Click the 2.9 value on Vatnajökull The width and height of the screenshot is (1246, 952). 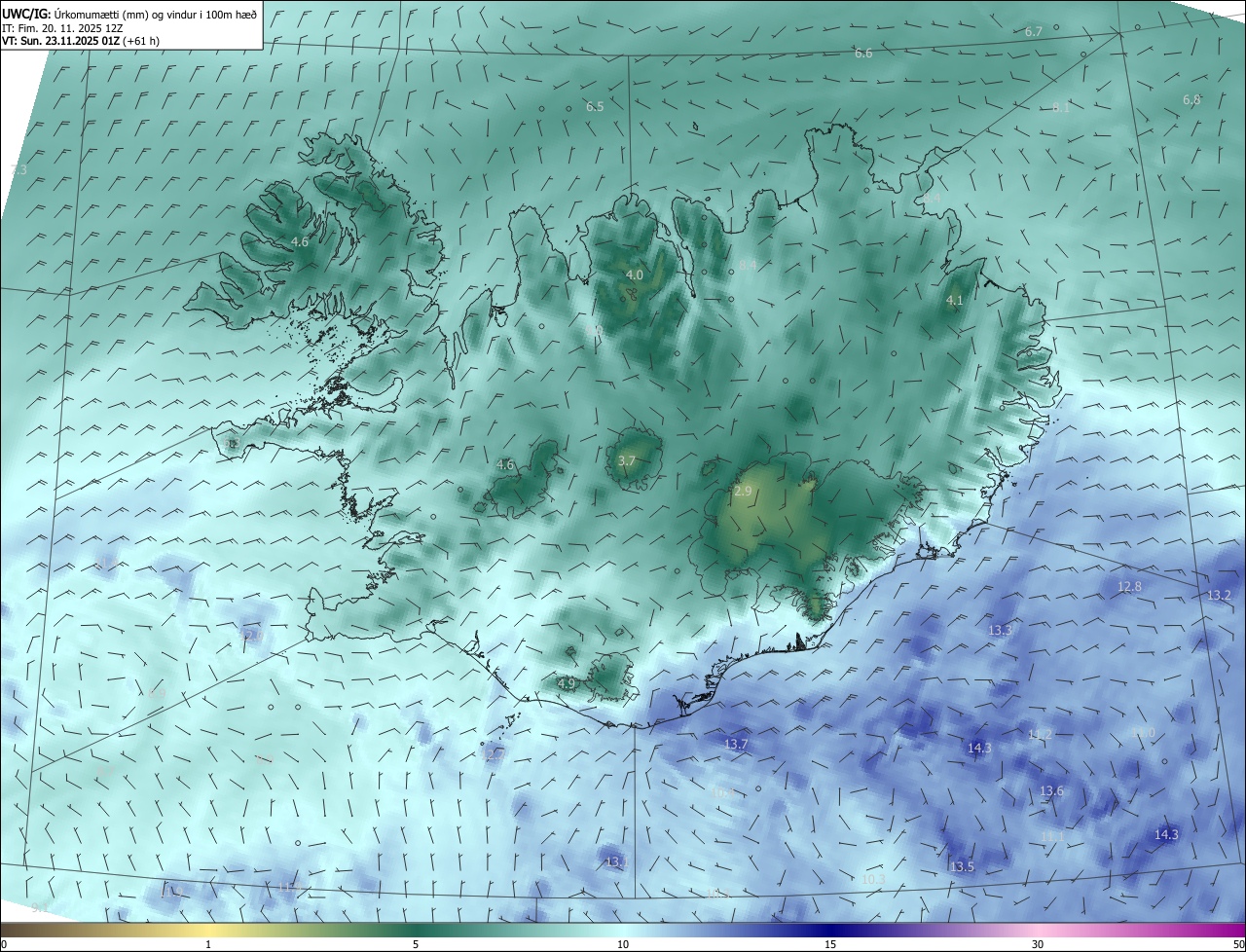pyautogui.click(x=743, y=492)
